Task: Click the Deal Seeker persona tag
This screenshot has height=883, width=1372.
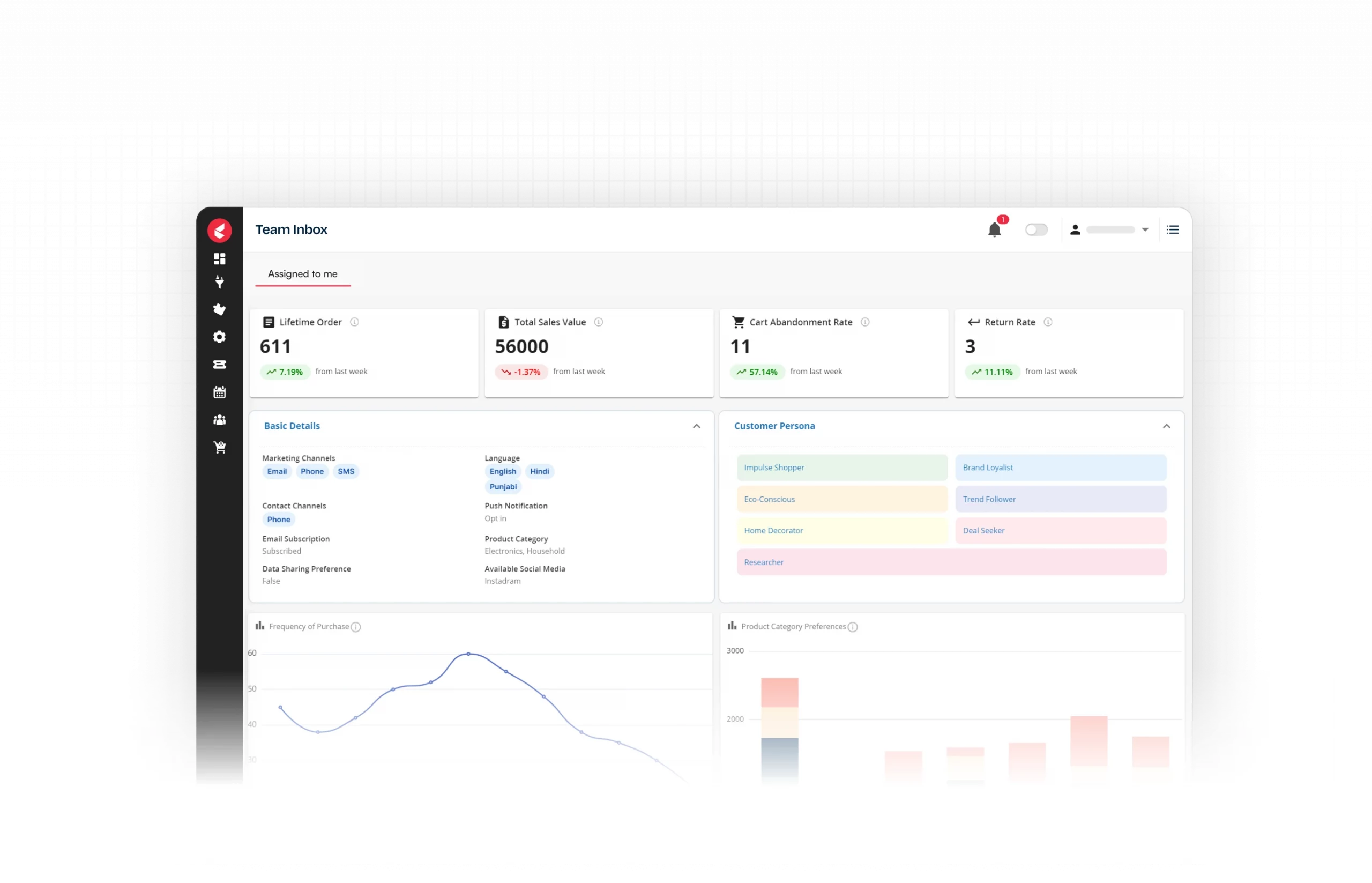Action: pyautogui.click(x=1060, y=531)
